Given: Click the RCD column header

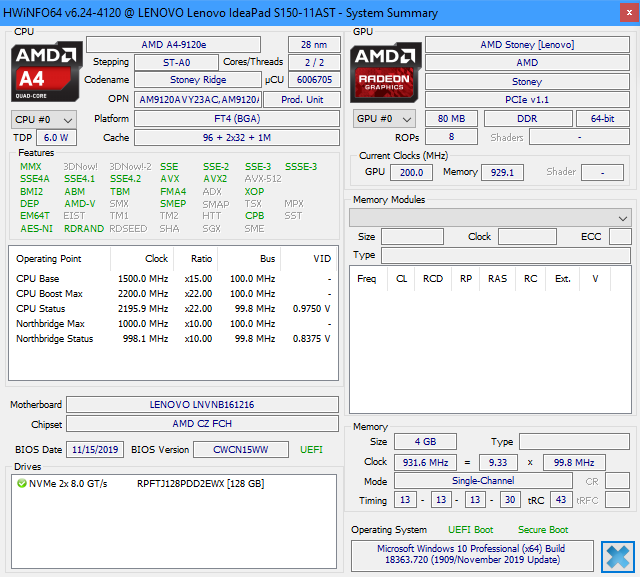Looking at the screenshot, I should [432, 279].
